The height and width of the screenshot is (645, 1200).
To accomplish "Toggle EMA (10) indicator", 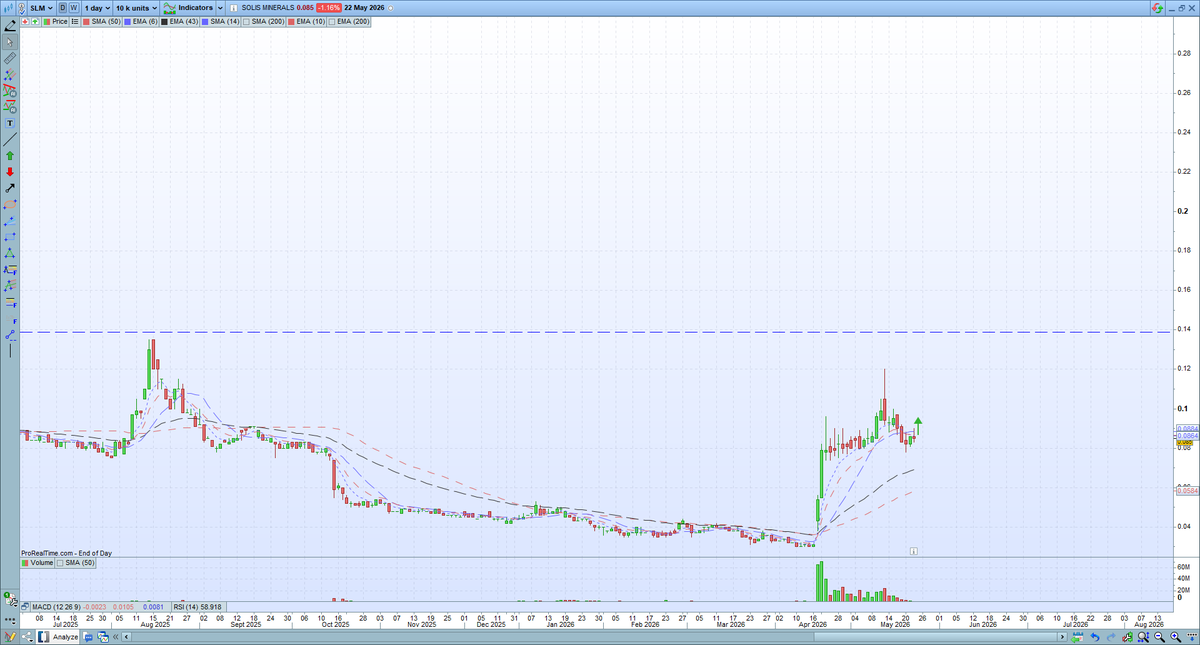I will point(306,21).
